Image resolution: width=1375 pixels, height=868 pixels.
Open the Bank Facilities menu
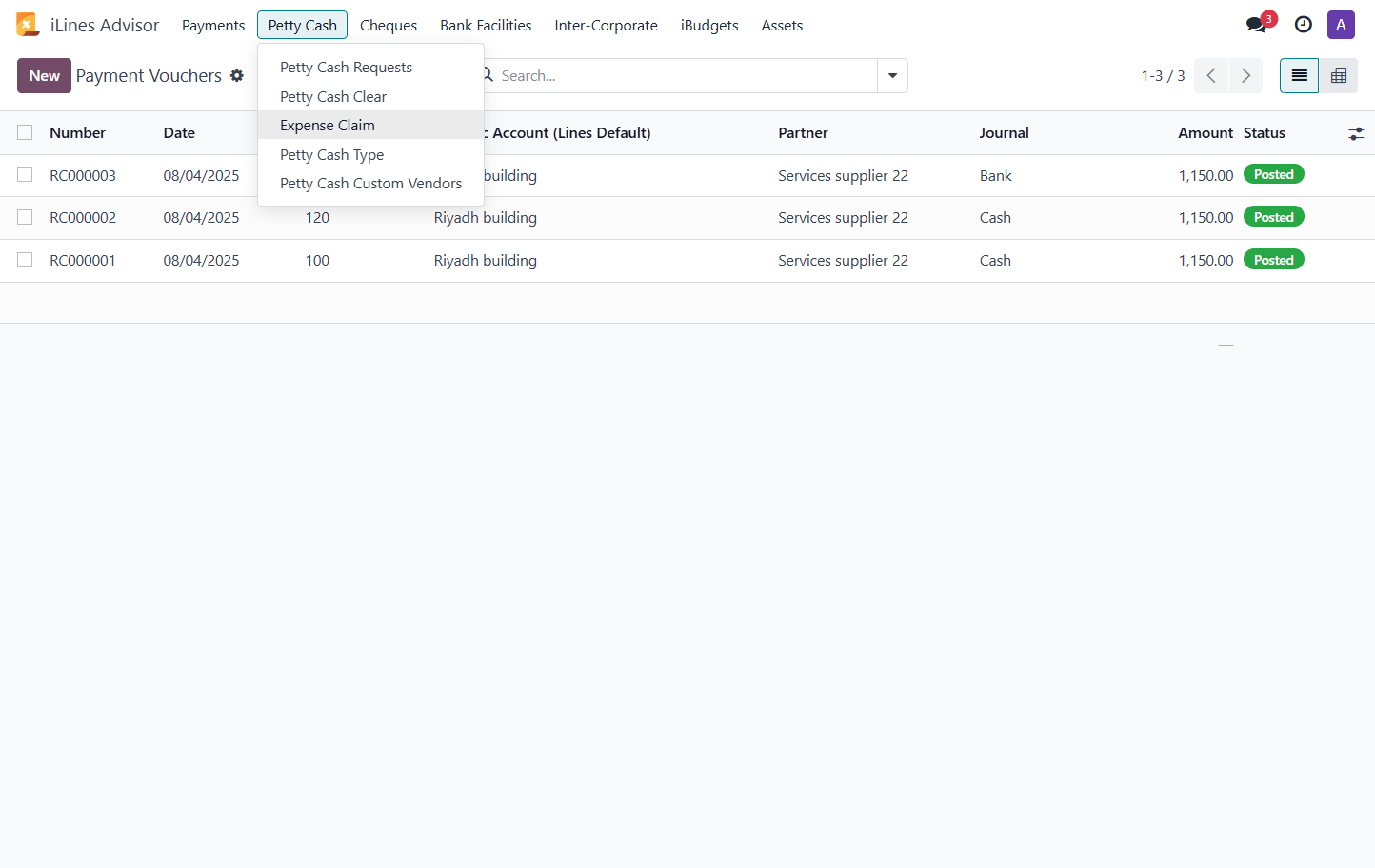tap(486, 25)
